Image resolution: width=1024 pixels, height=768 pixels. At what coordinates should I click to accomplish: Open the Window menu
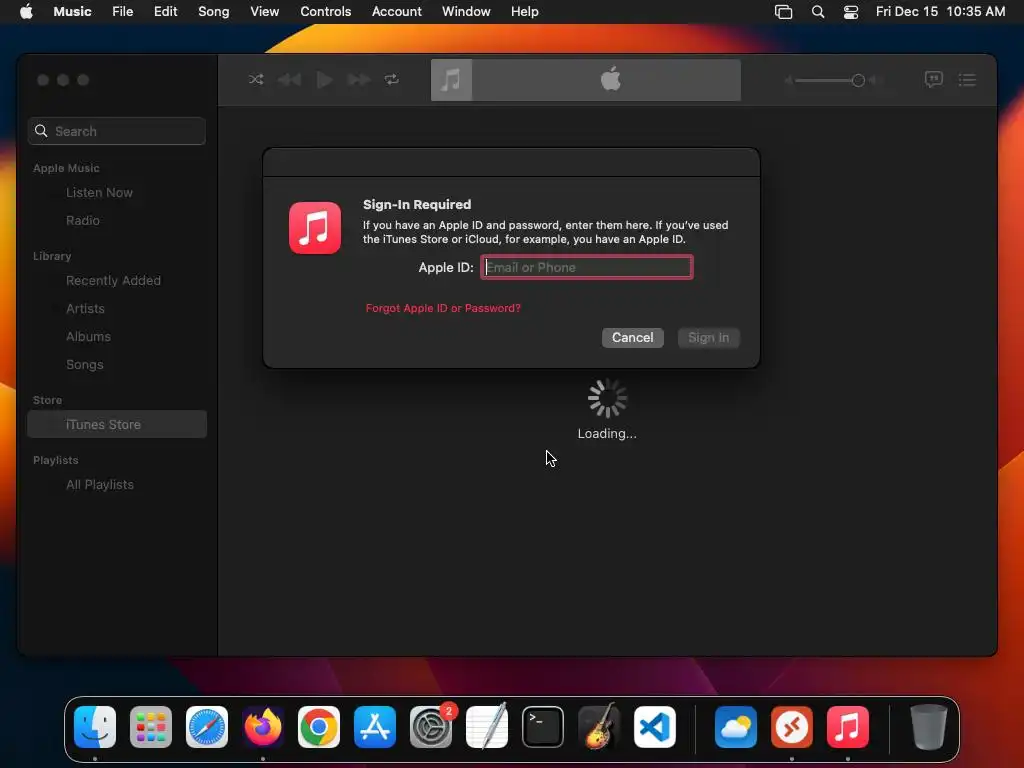click(x=466, y=12)
